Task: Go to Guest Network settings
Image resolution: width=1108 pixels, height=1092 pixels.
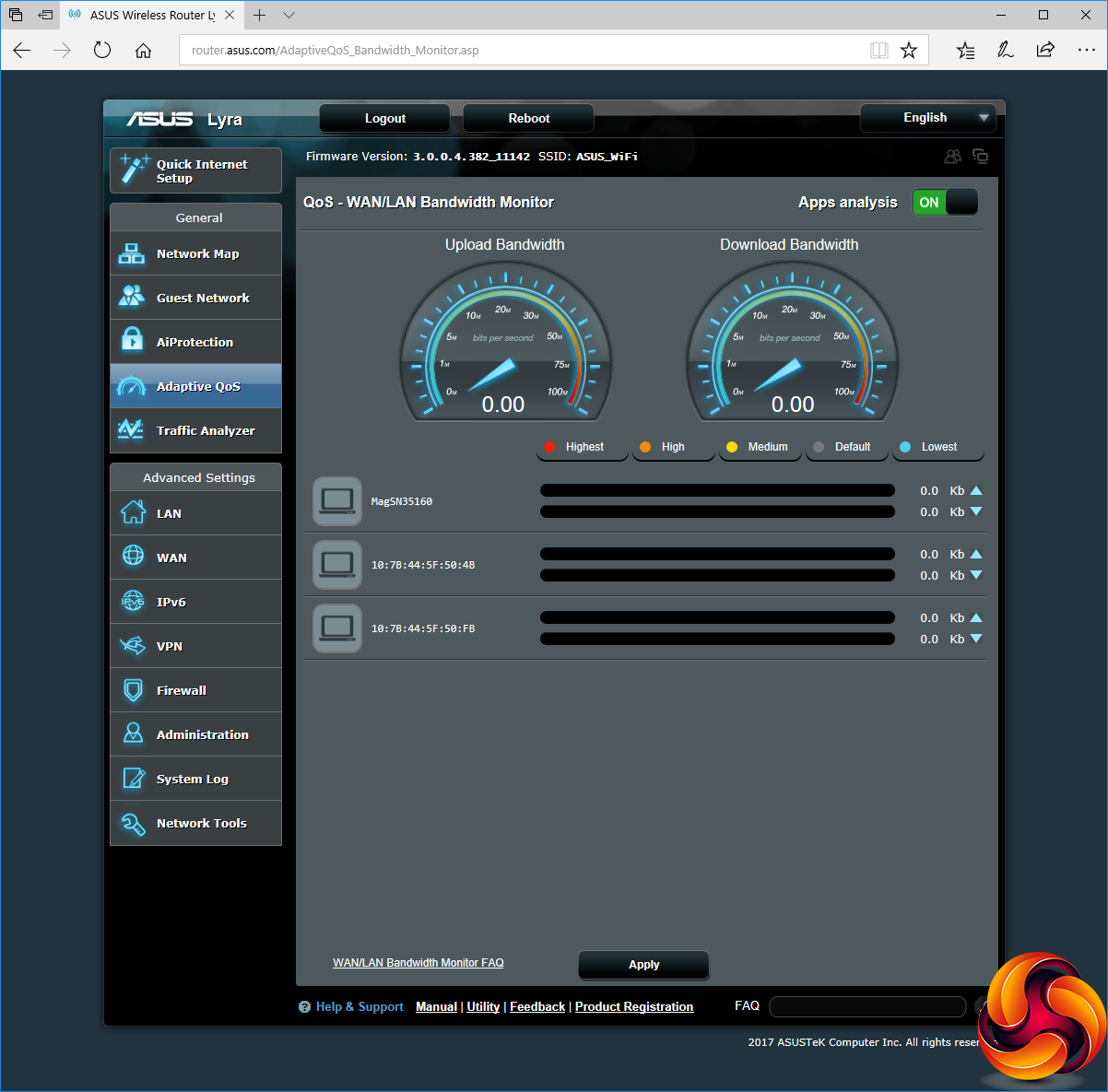Action: [195, 298]
